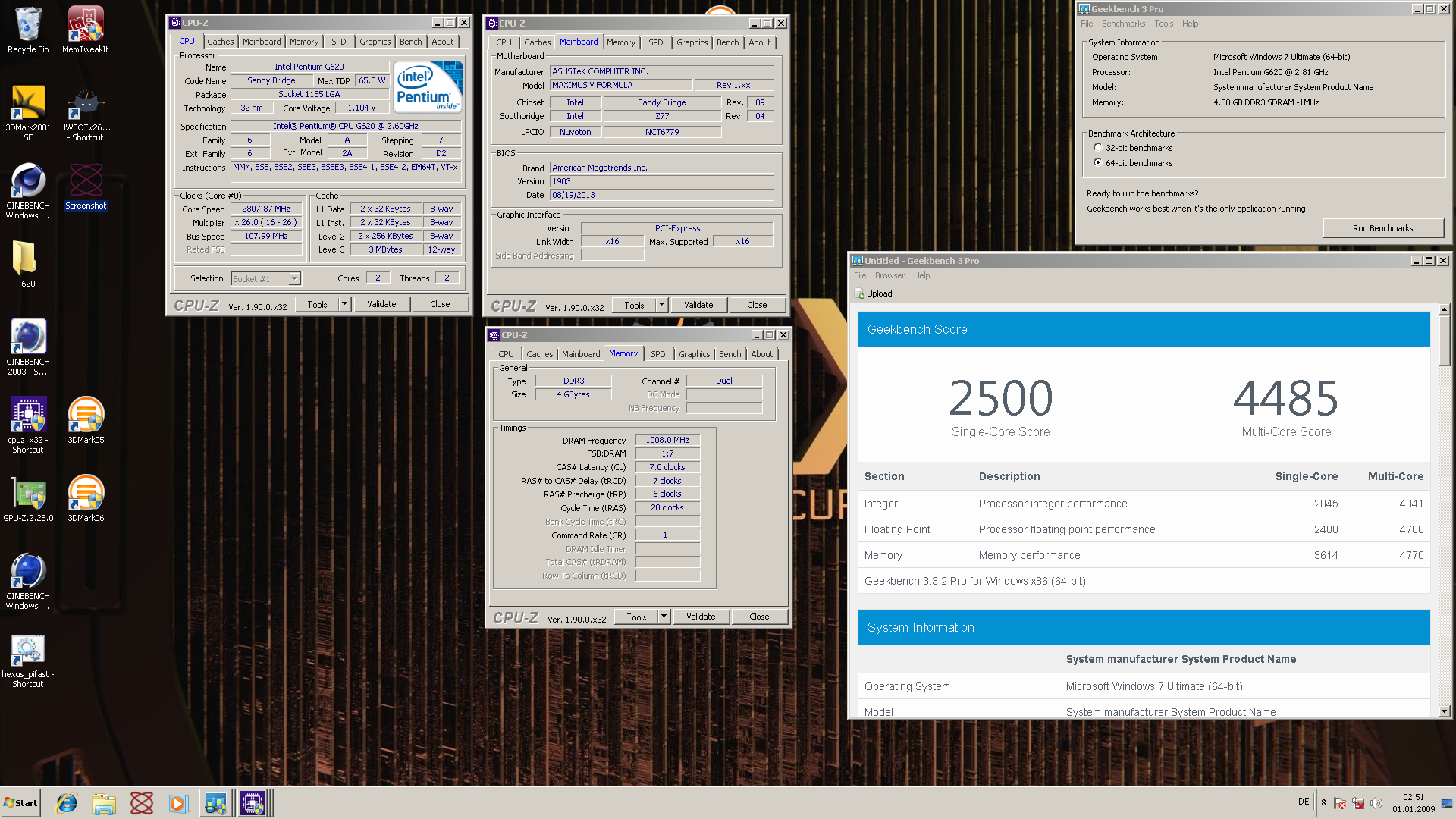Open Browser menu in Geekbench results window

890,276
